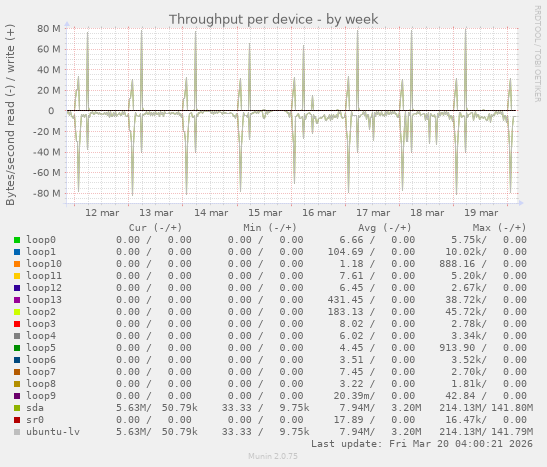547x467 pixels.
Task: Click the loop1 legend label
Action: [41, 251]
